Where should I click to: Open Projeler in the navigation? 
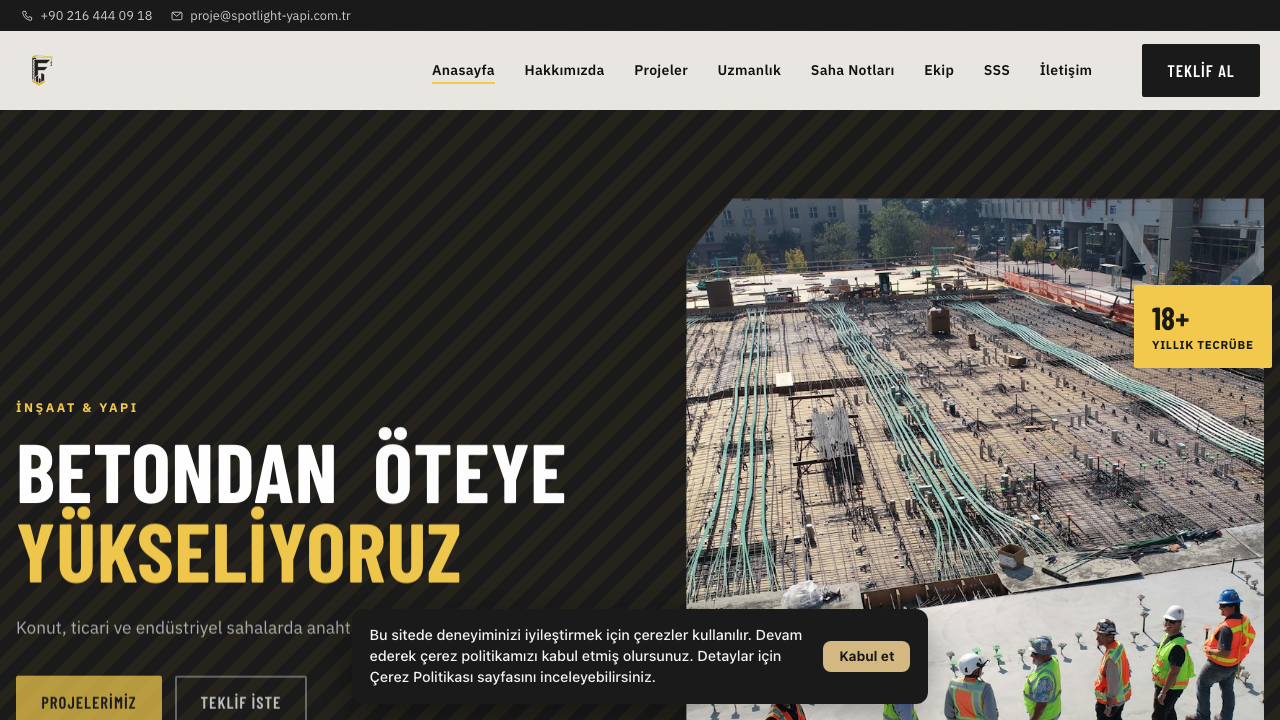[x=661, y=70]
